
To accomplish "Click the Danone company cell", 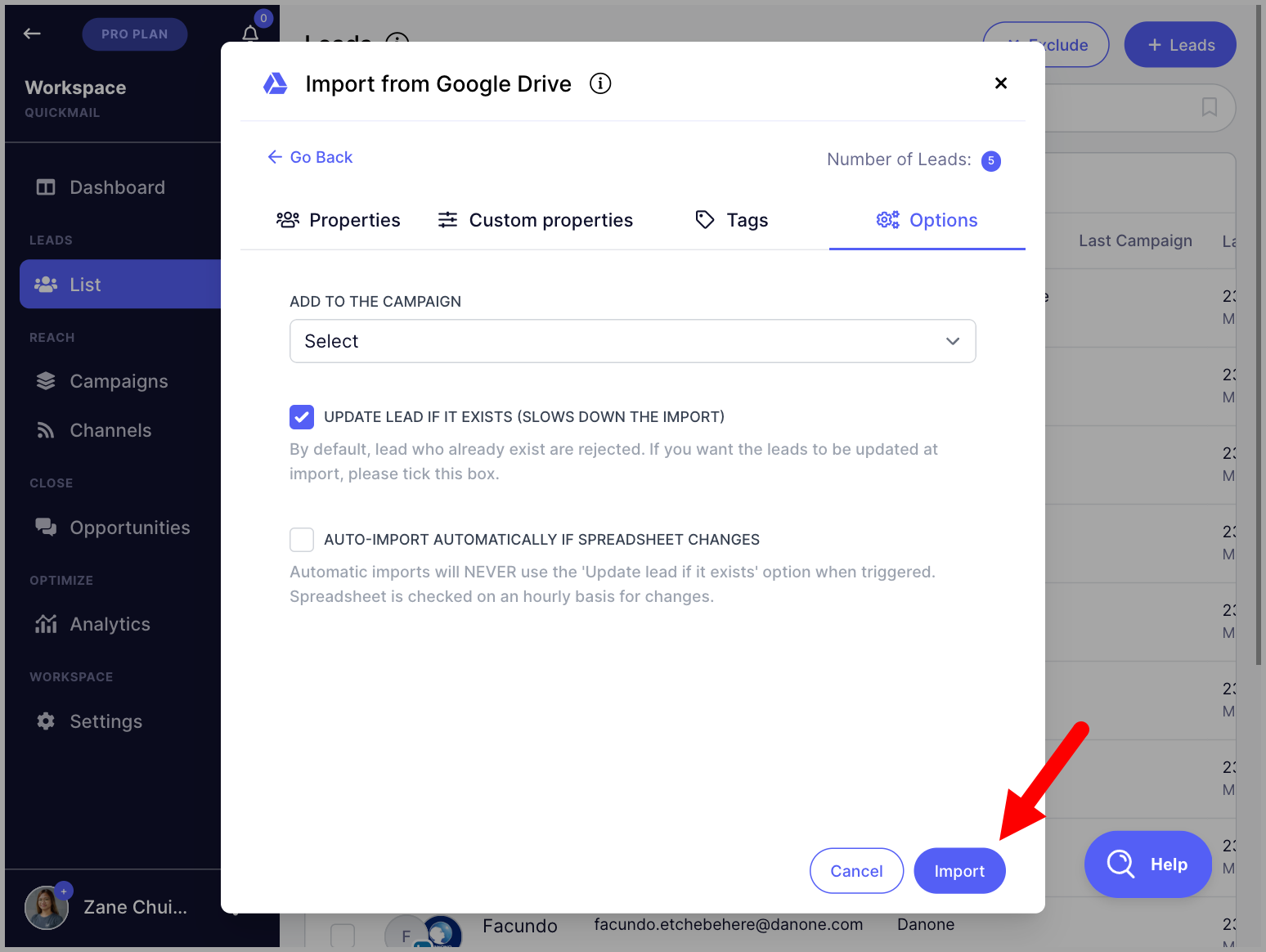I will 926,924.
